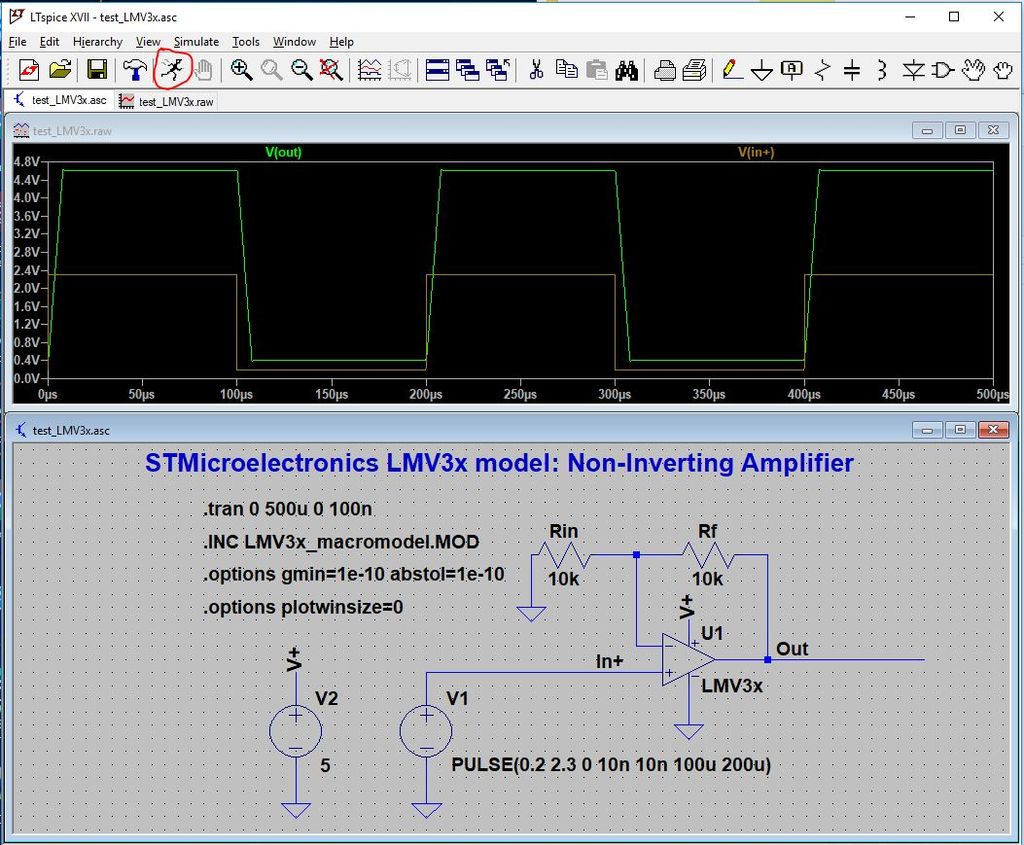Open the Window menu
The height and width of the screenshot is (845, 1024).
(294, 42)
